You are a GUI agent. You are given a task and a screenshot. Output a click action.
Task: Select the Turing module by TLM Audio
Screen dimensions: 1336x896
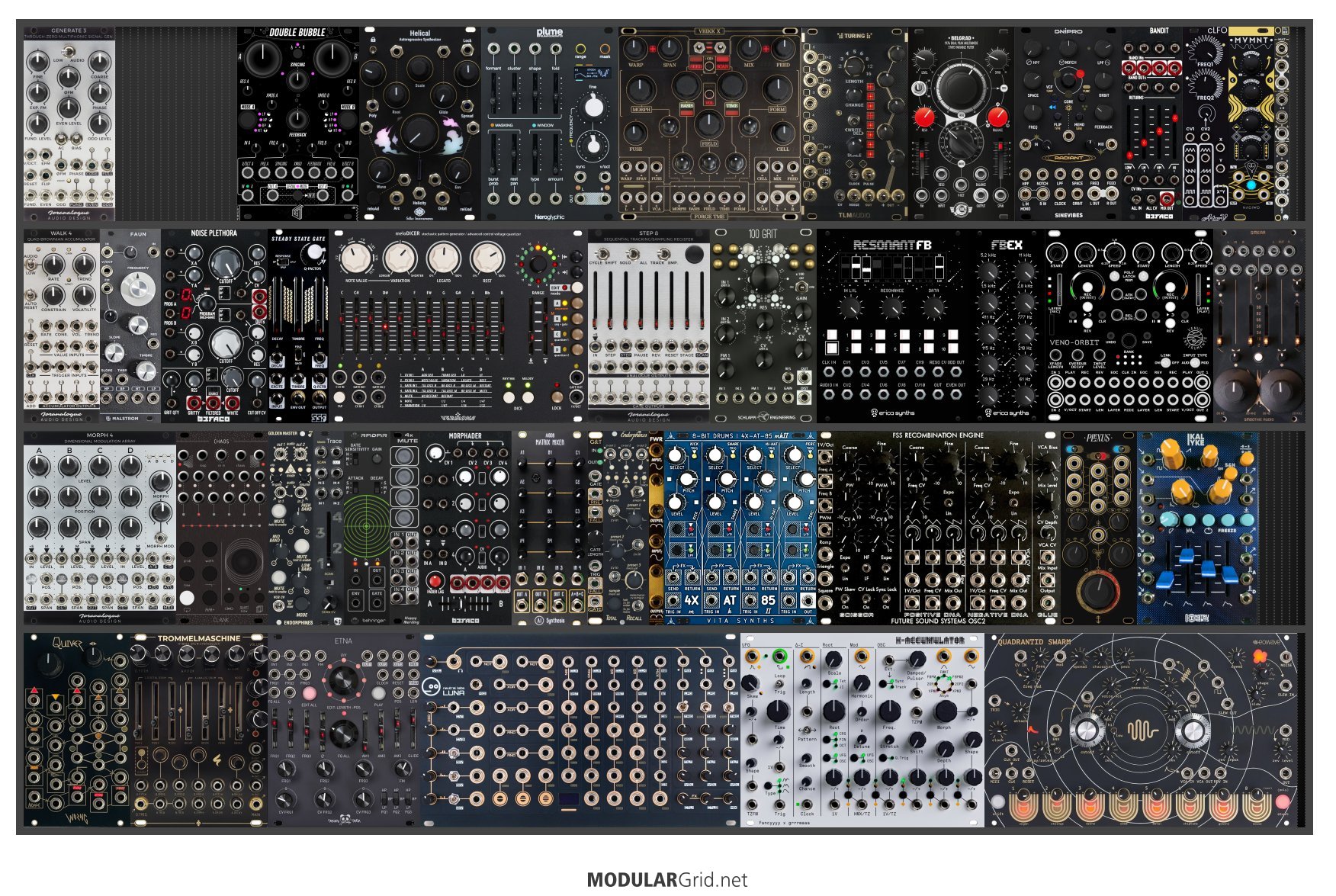(855, 124)
